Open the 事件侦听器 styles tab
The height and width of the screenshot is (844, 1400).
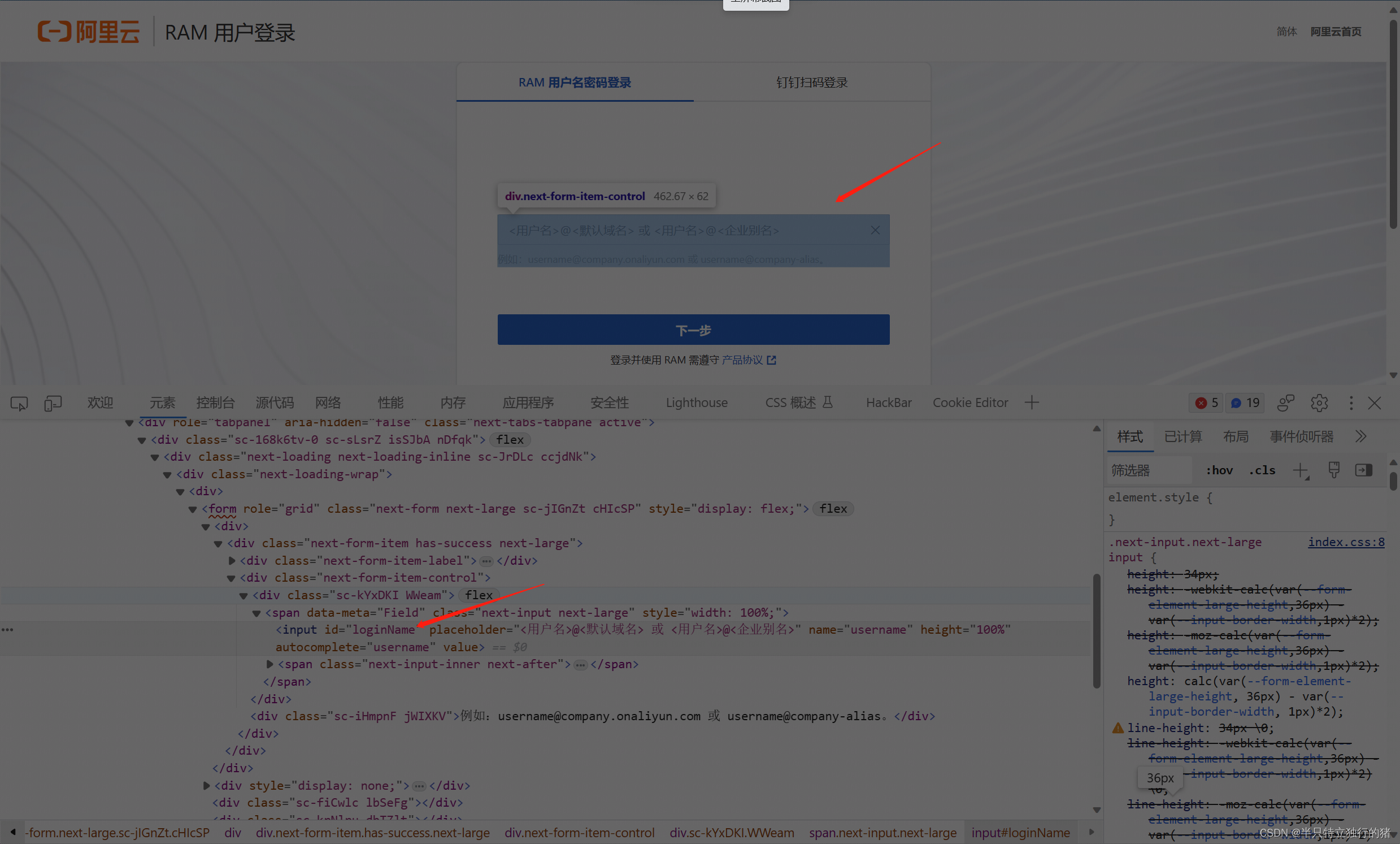1301,436
